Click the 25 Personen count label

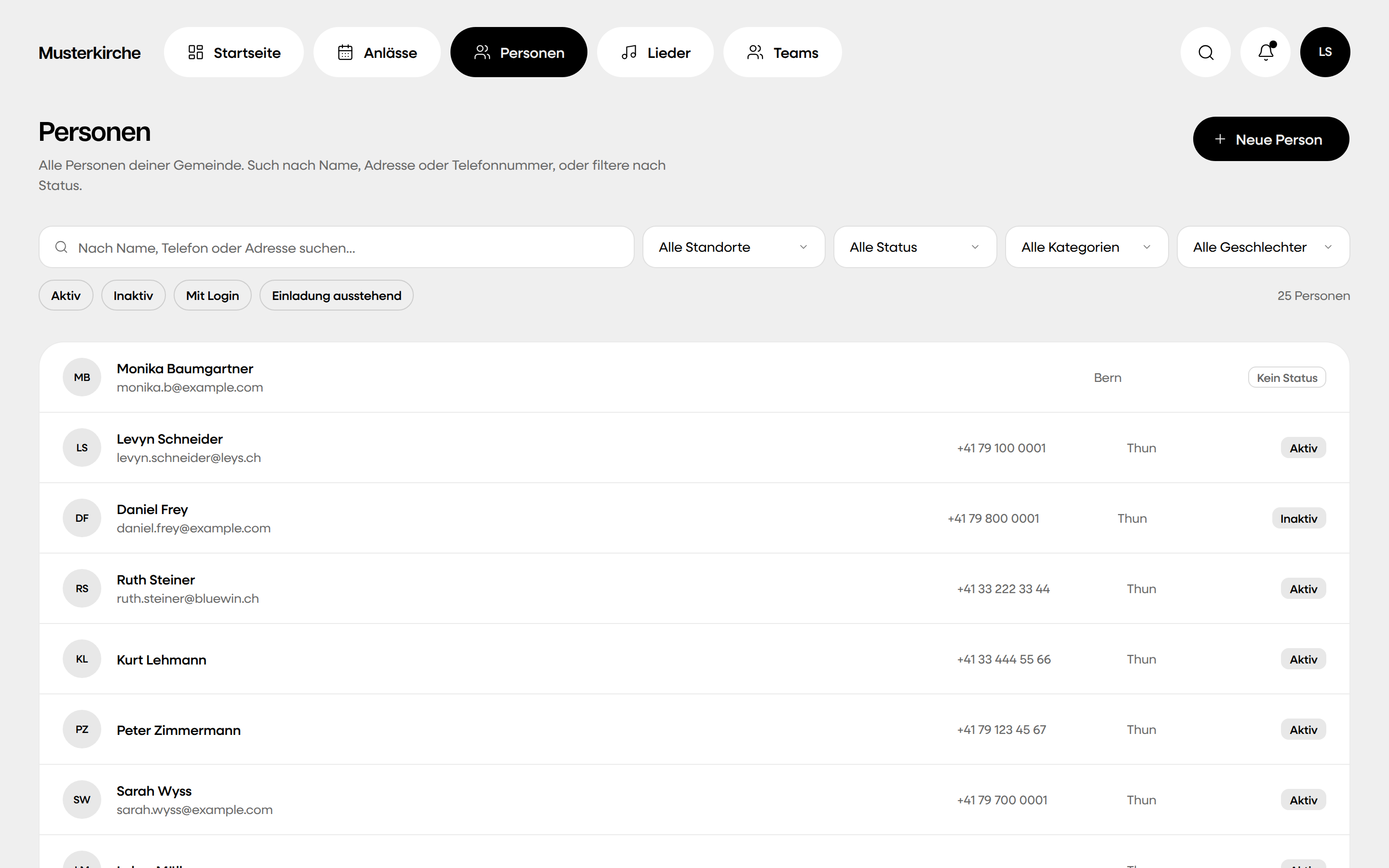click(x=1313, y=296)
